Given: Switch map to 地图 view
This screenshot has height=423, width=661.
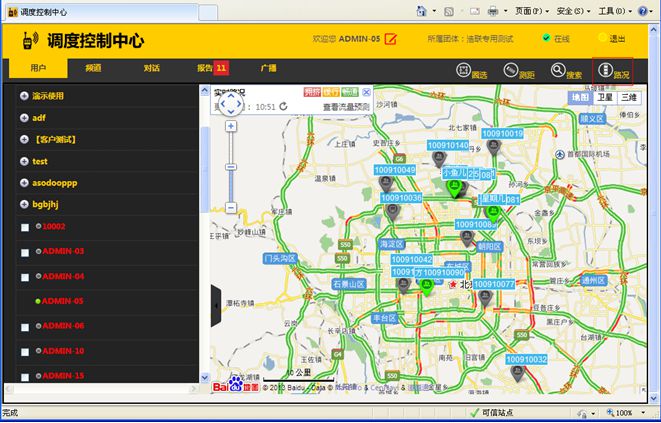Looking at the screenshot, I should pyautogui.click(x=580, y=97).
